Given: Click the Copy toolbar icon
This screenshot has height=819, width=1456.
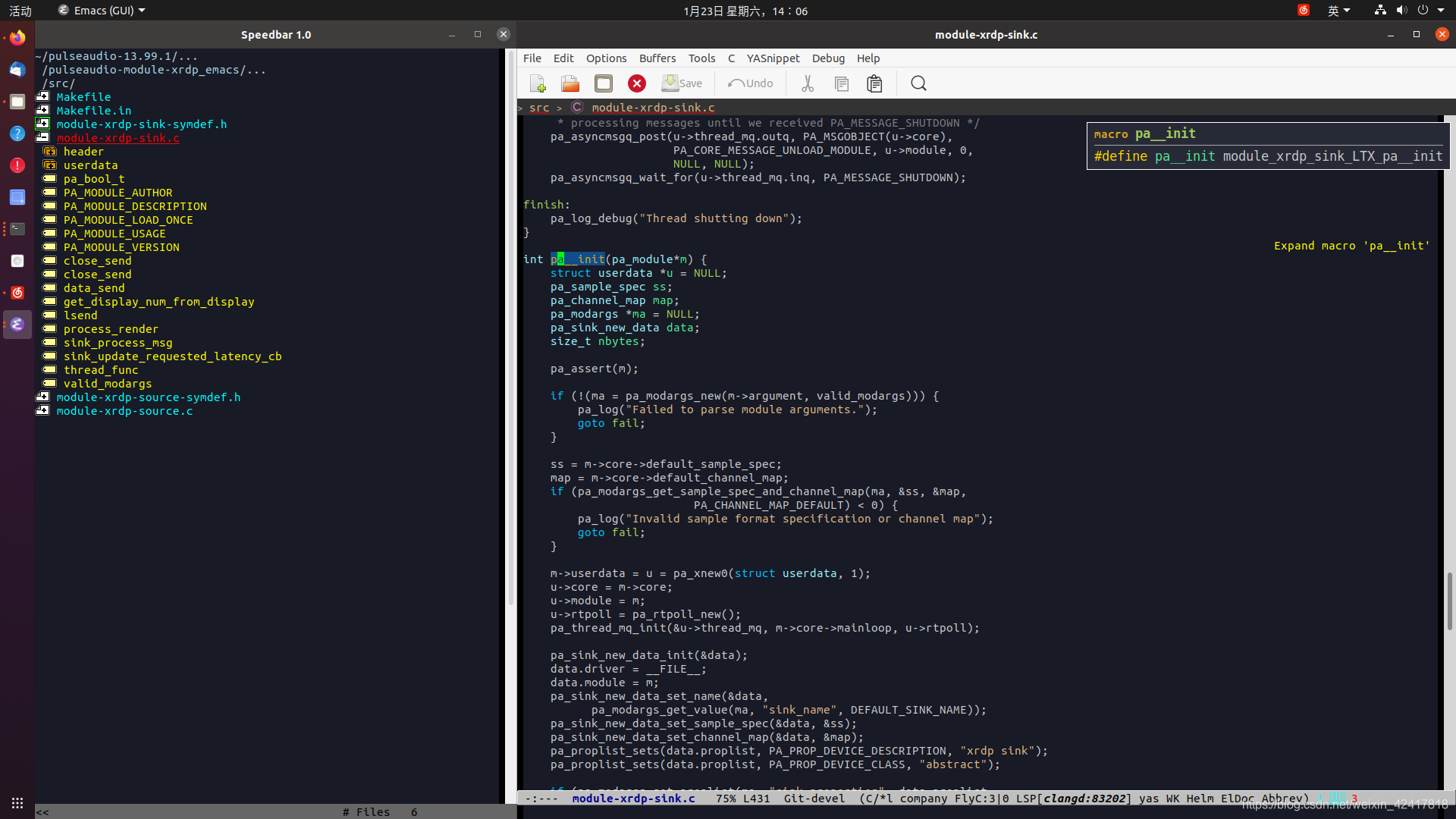Looking at the screenshot, I should [841, 83].
